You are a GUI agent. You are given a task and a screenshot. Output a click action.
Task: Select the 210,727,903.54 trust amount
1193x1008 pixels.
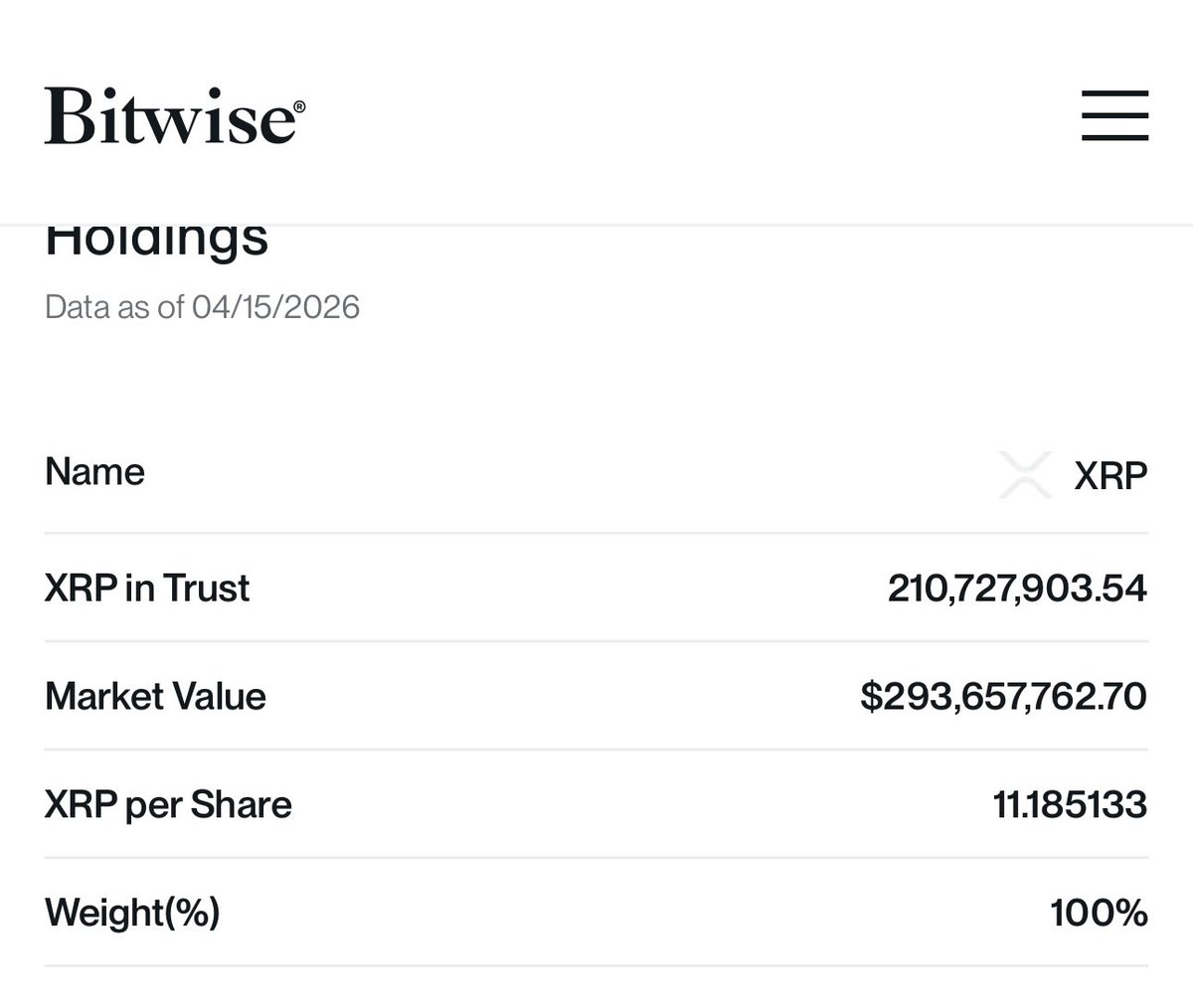(x=1017, y=588)
